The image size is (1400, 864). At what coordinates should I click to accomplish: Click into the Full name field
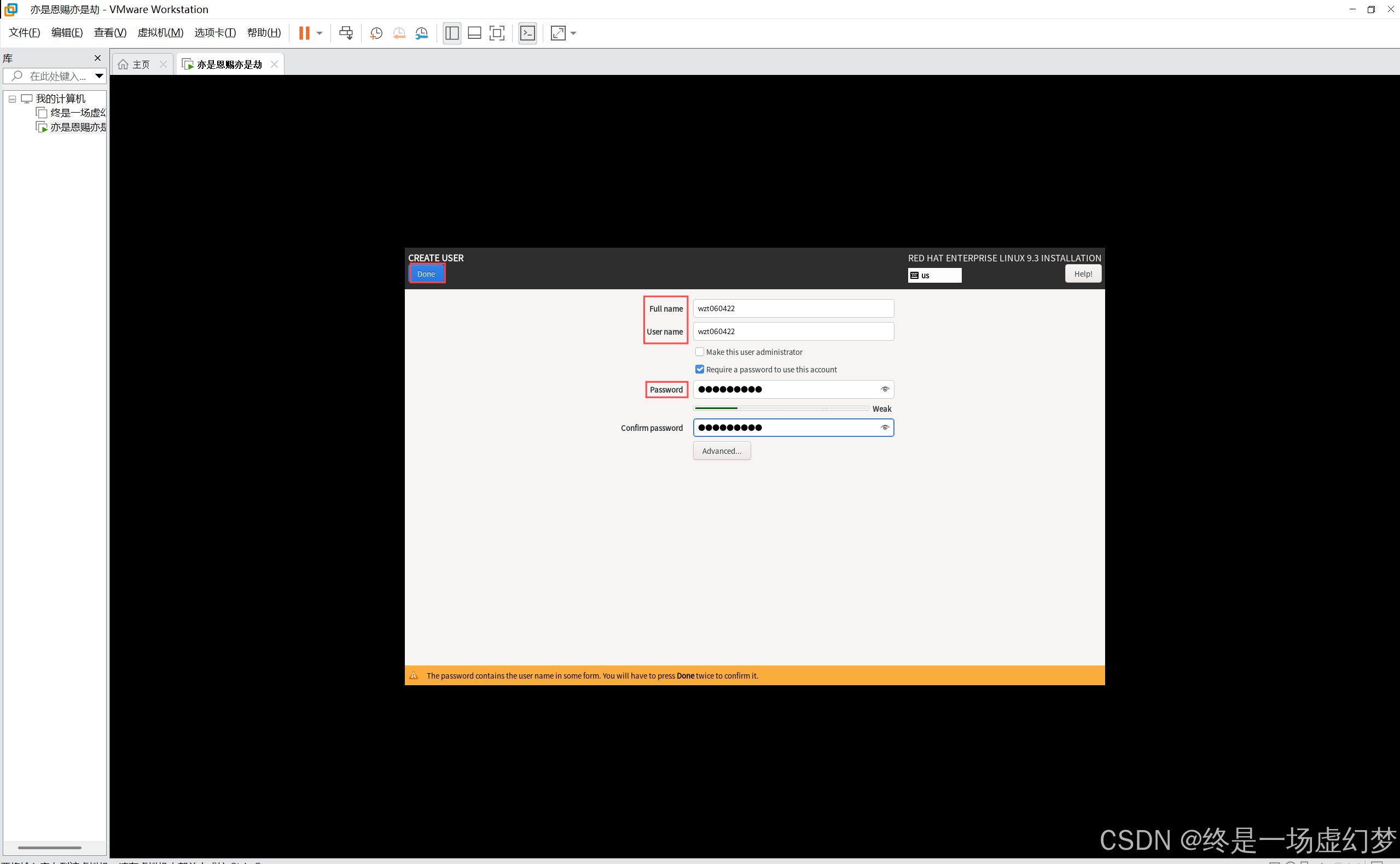(793, 308)
